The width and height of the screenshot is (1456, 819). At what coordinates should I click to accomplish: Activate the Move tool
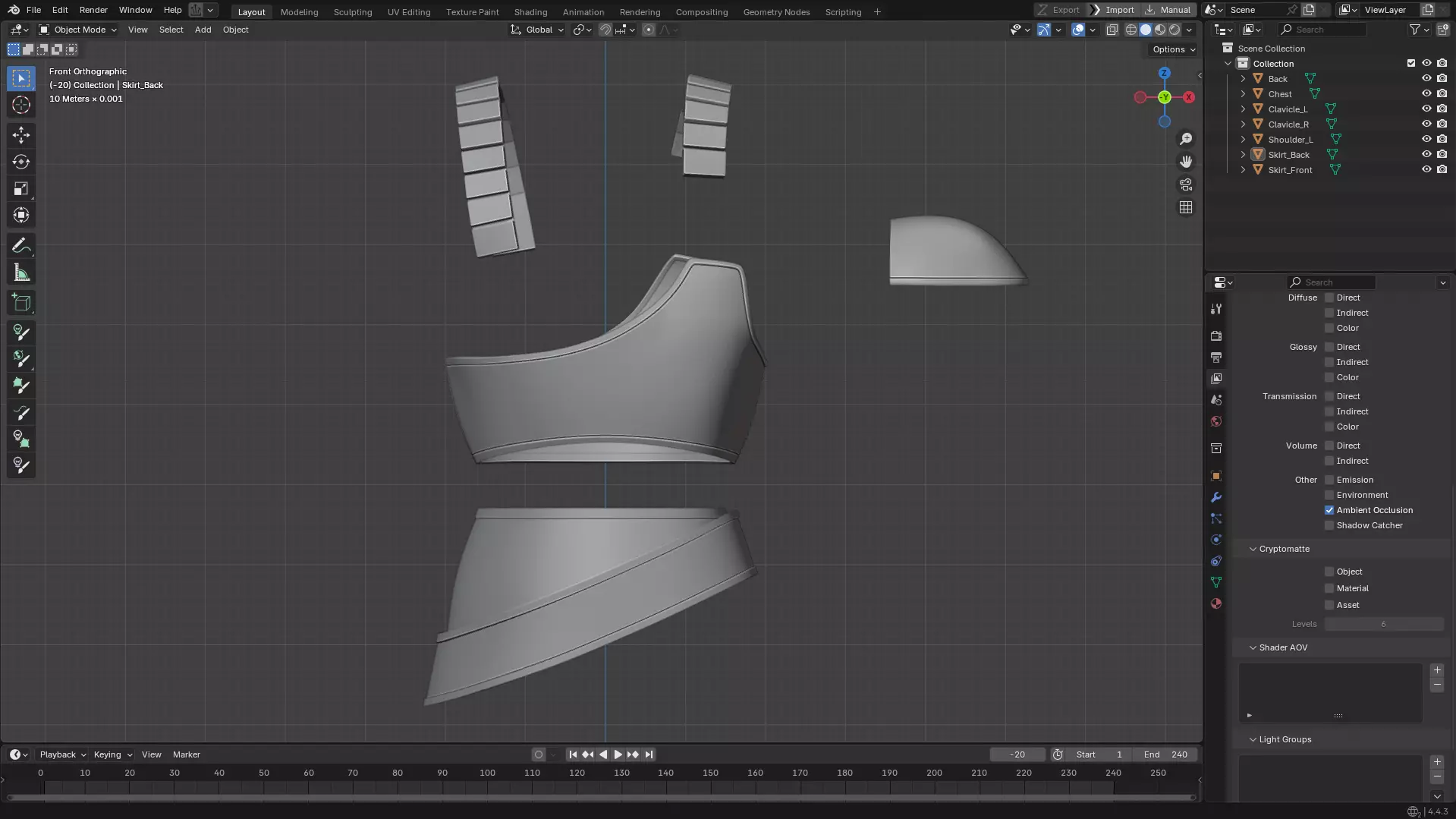(21, 135)
